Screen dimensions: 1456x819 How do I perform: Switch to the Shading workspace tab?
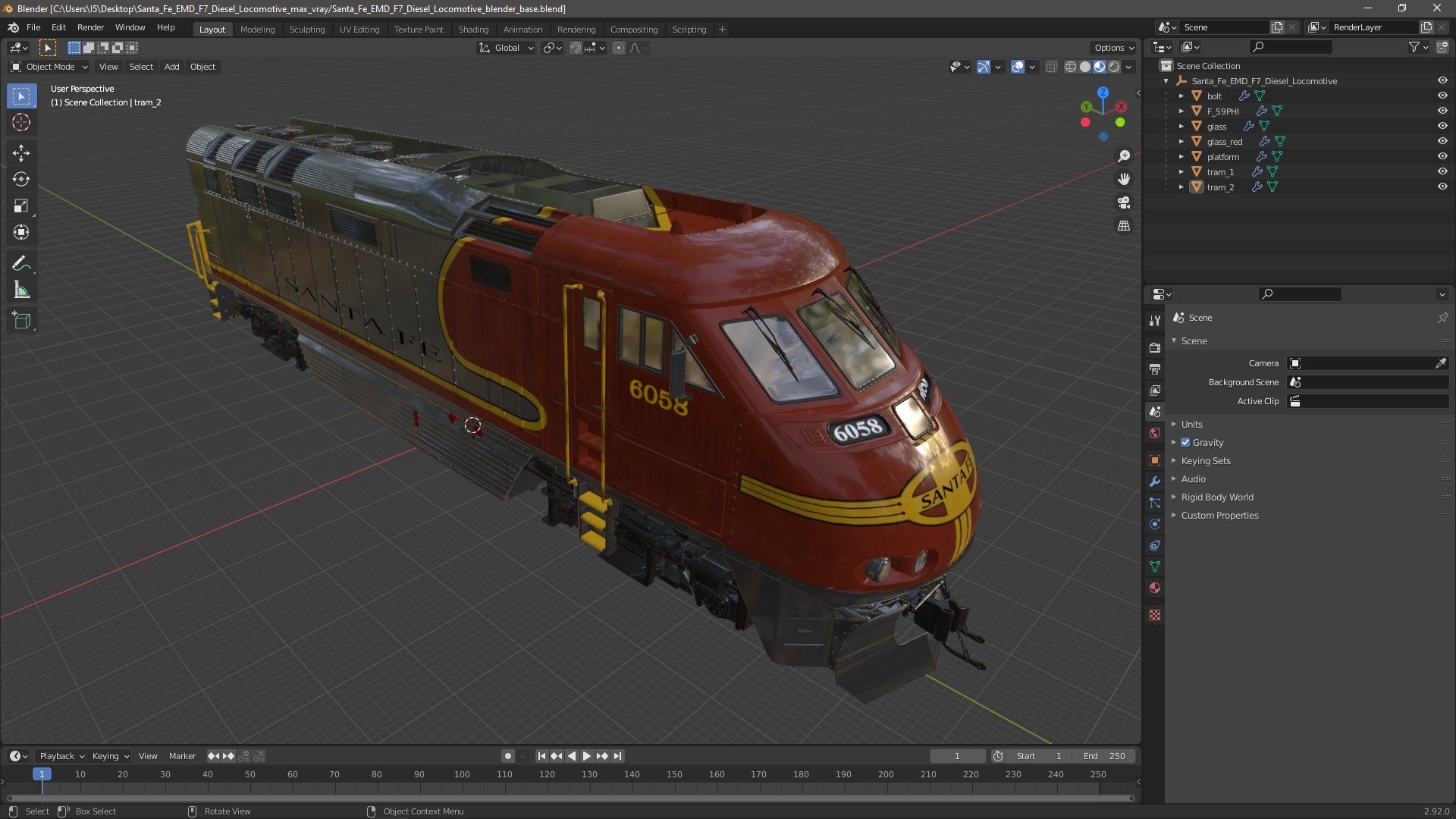pyautogui.click(x=473, y=30)
